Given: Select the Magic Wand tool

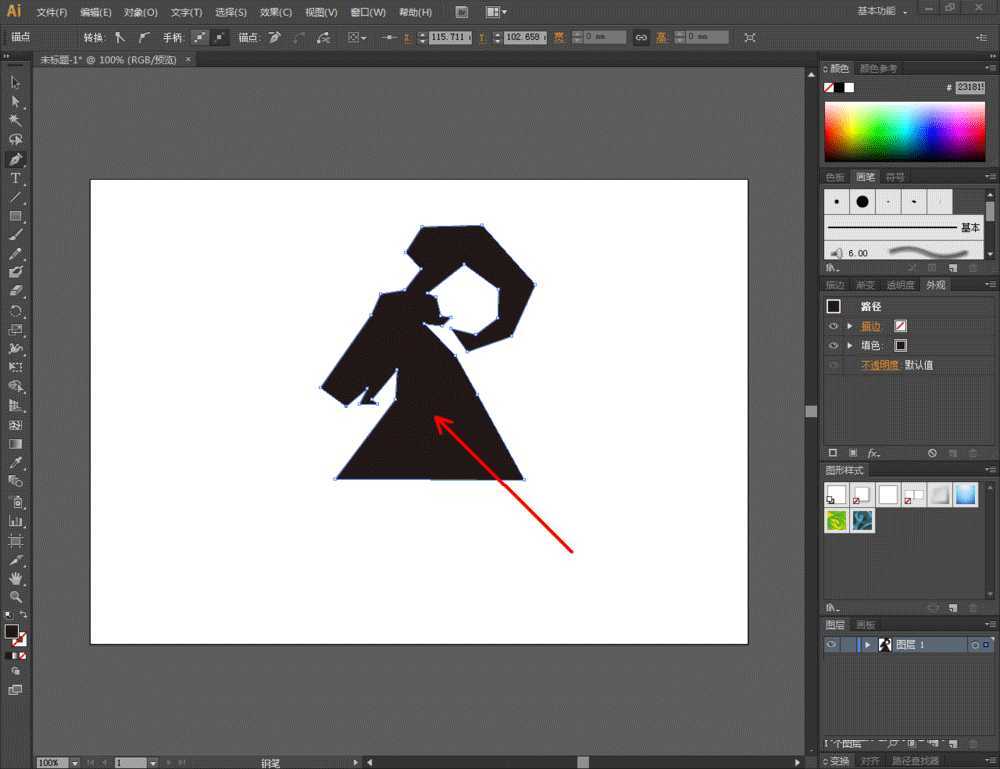Looking at the screenshot, I should pos(15,121).
